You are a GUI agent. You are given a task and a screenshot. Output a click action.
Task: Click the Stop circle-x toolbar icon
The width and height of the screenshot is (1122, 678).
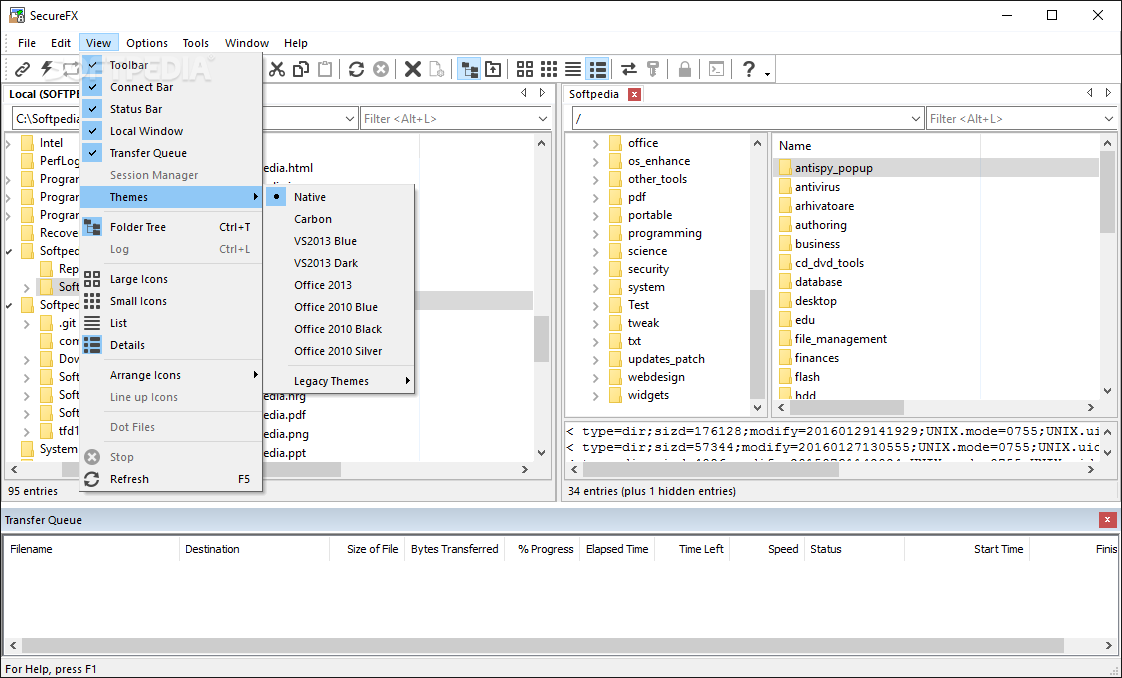(x=381, y=69)
